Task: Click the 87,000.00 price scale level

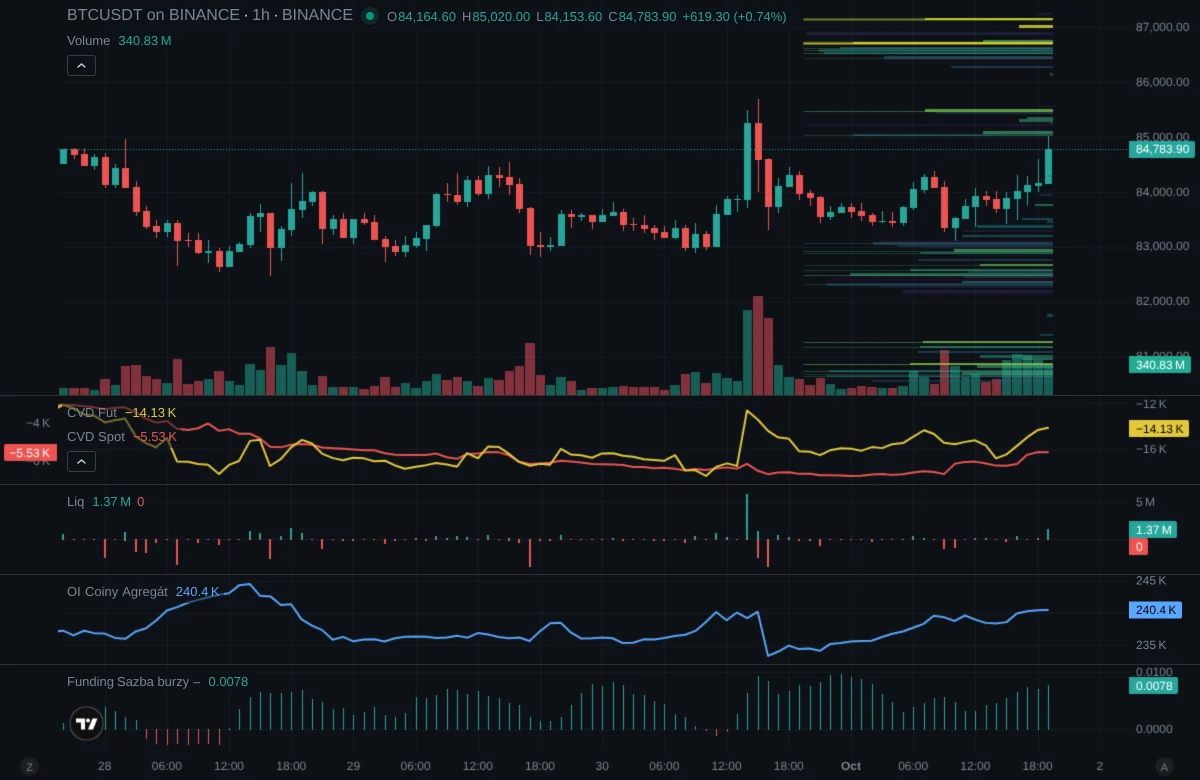Action: [1162, 27]
